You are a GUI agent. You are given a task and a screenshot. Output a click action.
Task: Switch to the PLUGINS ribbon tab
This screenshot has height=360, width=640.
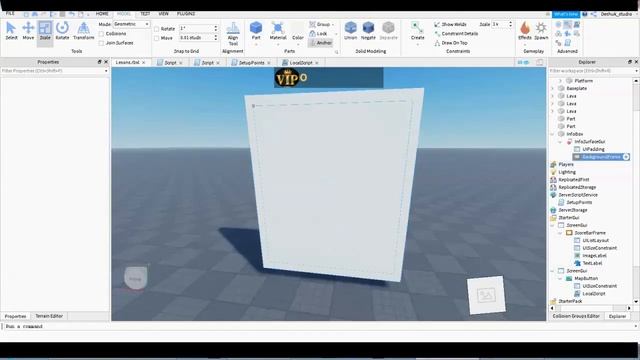coord(186,13)
